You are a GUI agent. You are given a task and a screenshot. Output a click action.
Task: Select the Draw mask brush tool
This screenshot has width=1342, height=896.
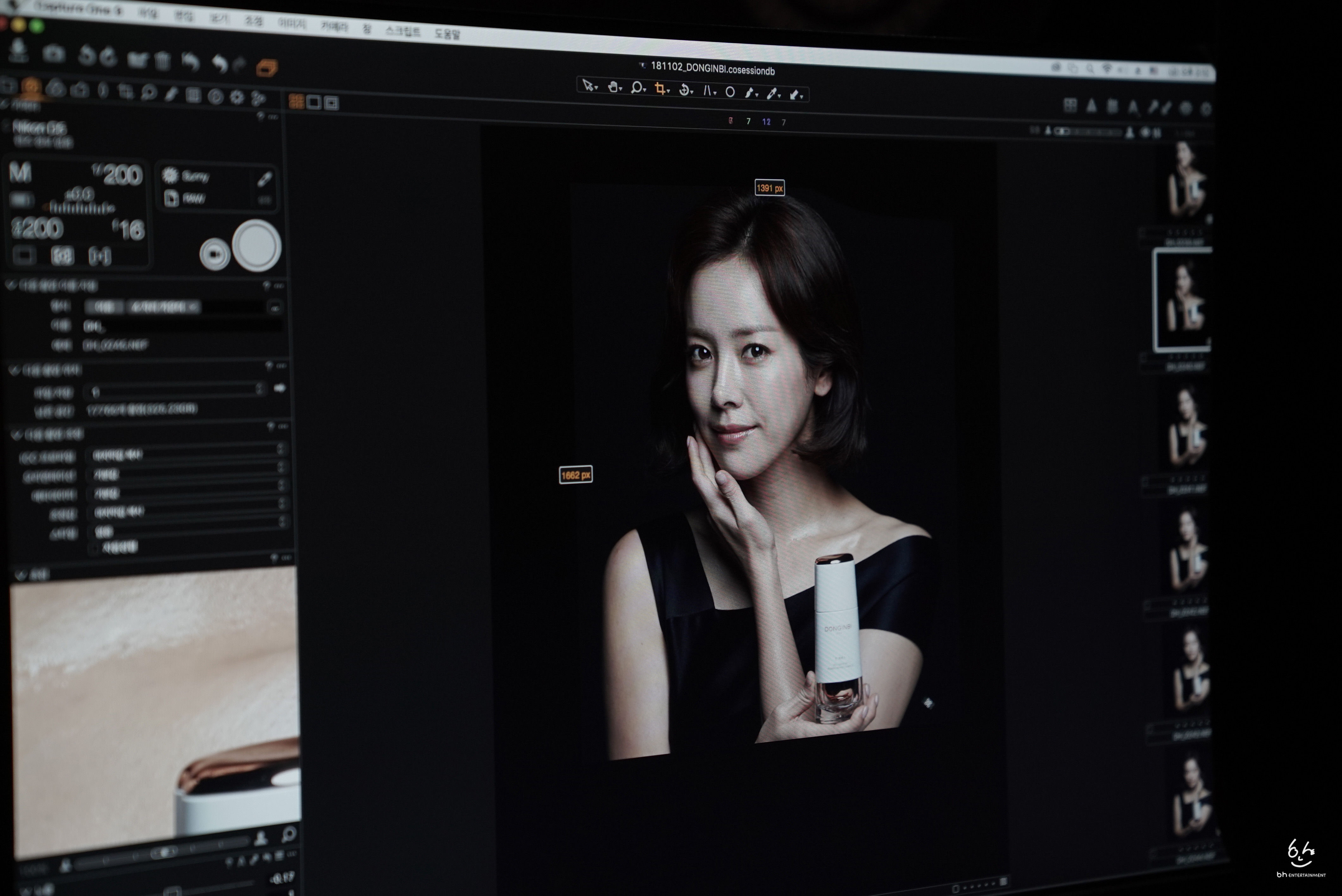click(x=750, y=93)
